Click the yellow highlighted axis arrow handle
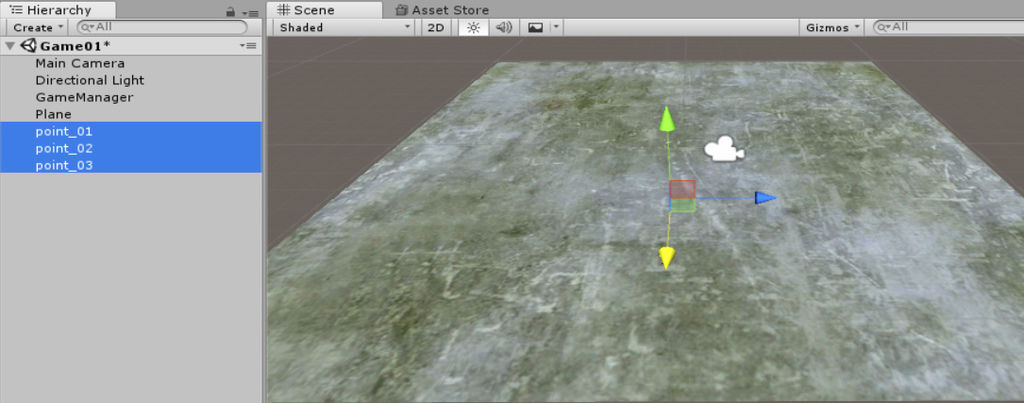Screen dimensions: 1024x403 pyautogui.click(x=666, y=258)
